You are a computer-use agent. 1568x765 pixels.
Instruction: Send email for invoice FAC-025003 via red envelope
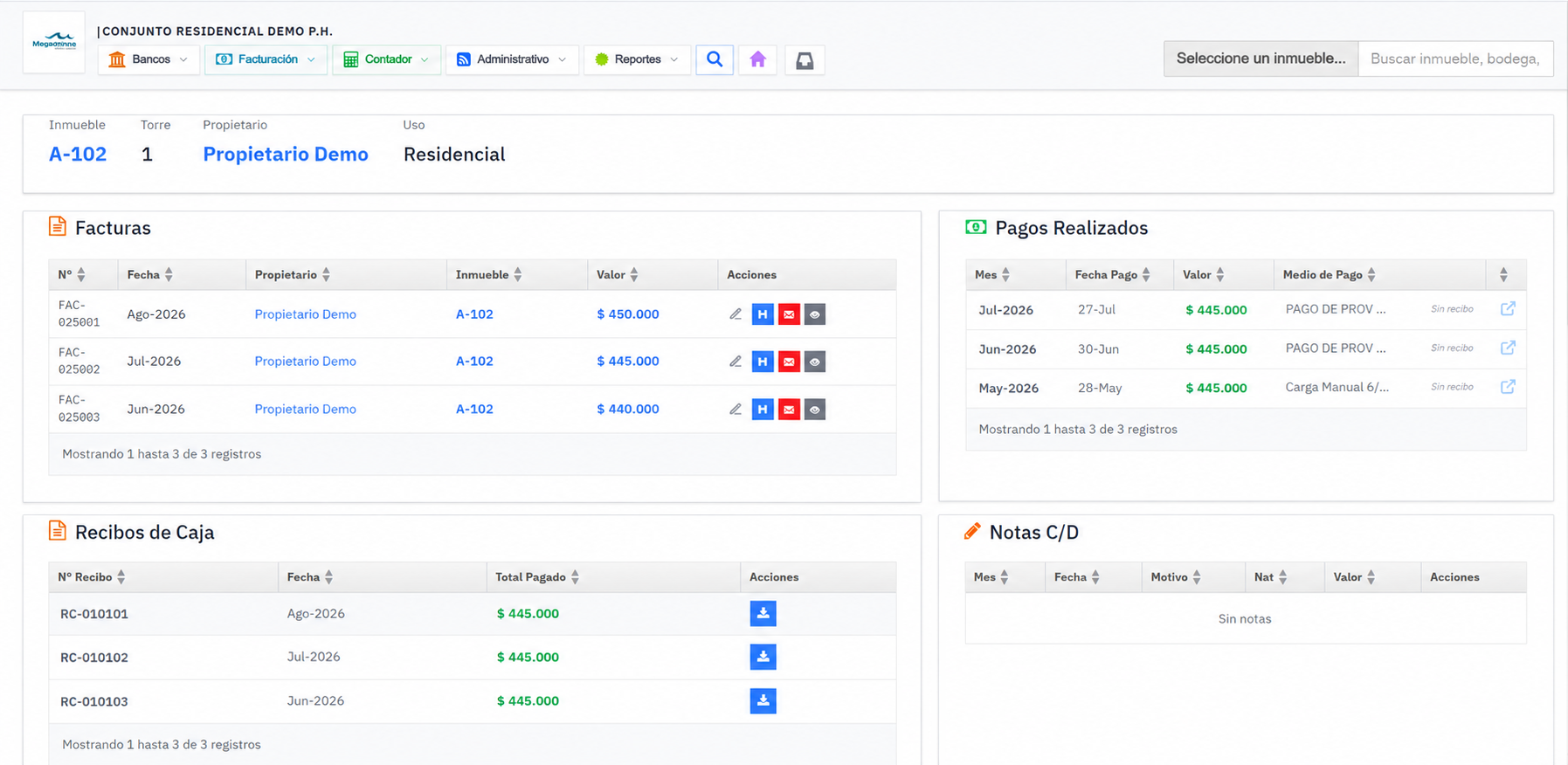pos(789,410)
